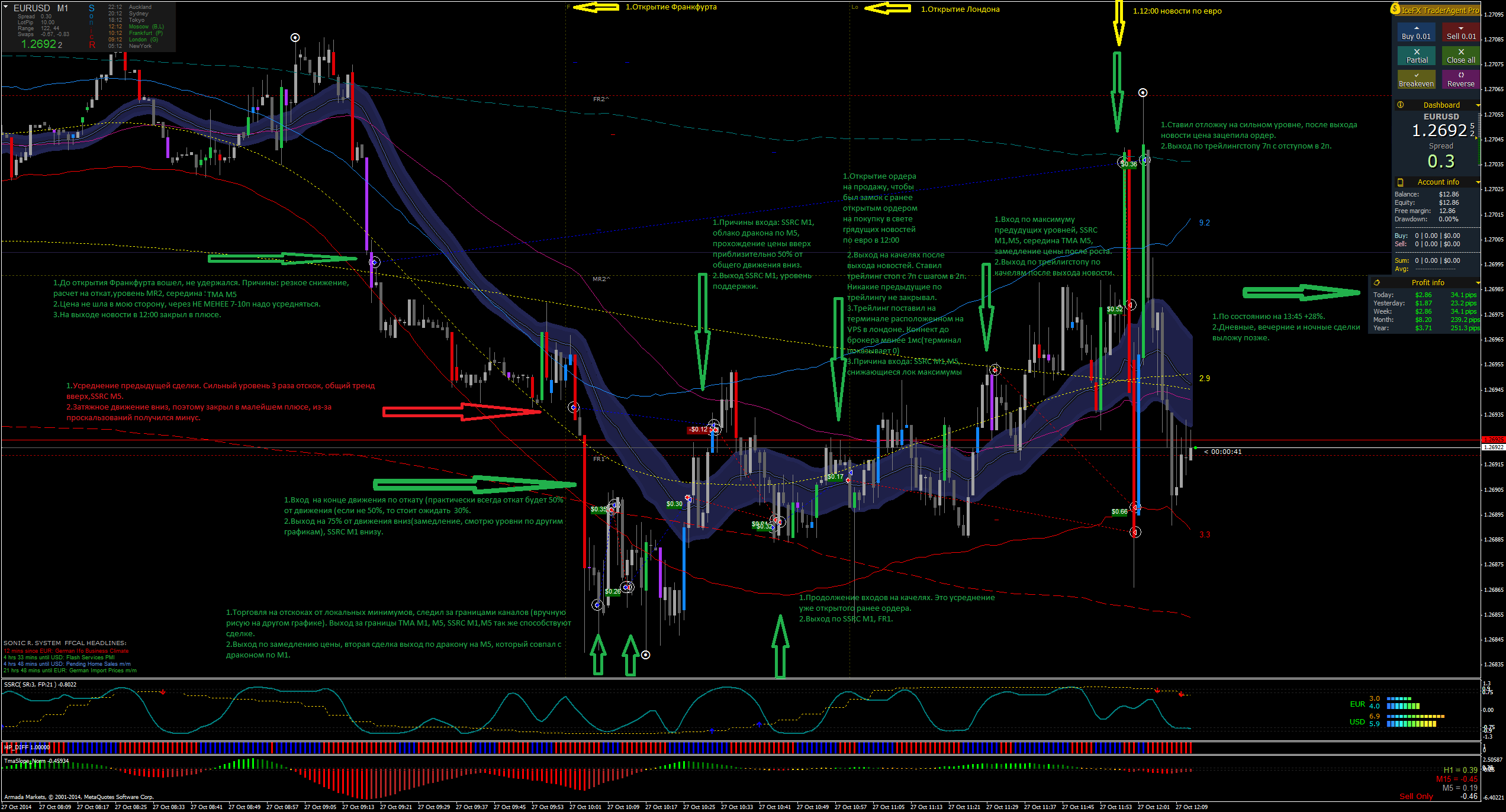1506x812 pixels.
Task: Collapse the Profit info section arrow
Action: tap(1478, 283)
